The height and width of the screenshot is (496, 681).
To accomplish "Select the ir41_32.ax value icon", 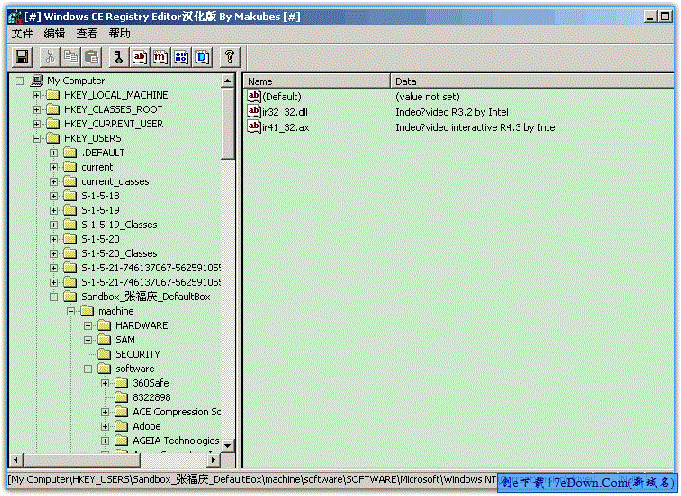I will coord(254,127).
